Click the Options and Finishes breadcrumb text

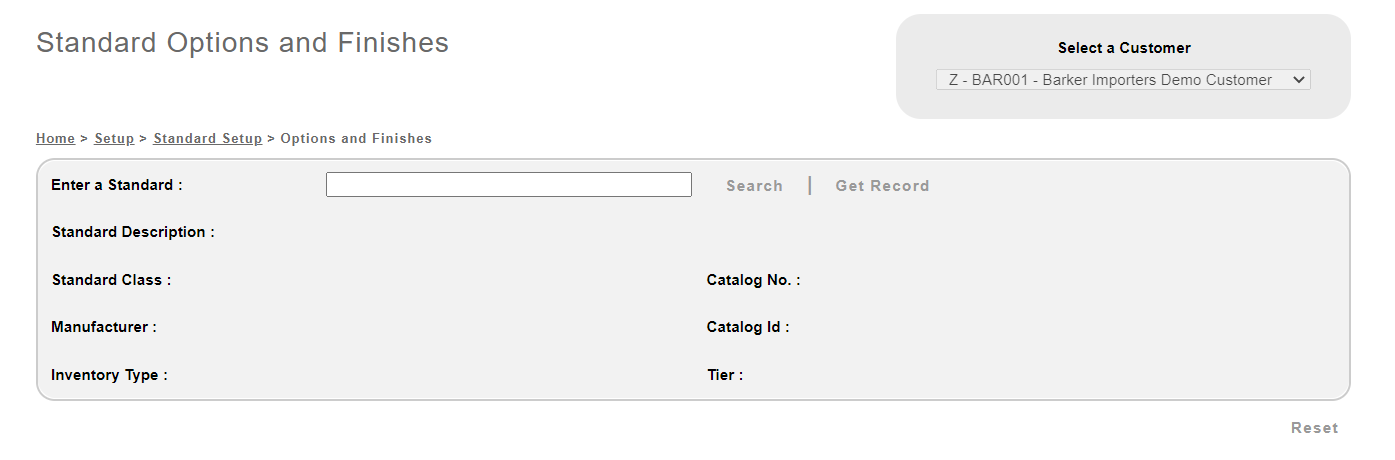pyautogui.click(x=356, y=139)
